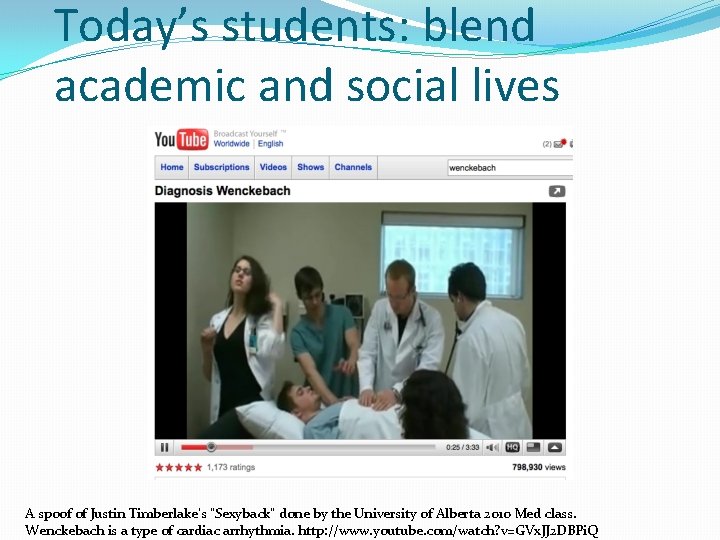The width and height of the screenshot is (720, 540).
Task: Switch video to widescreen size icon
Action: [x=533, y=447]
